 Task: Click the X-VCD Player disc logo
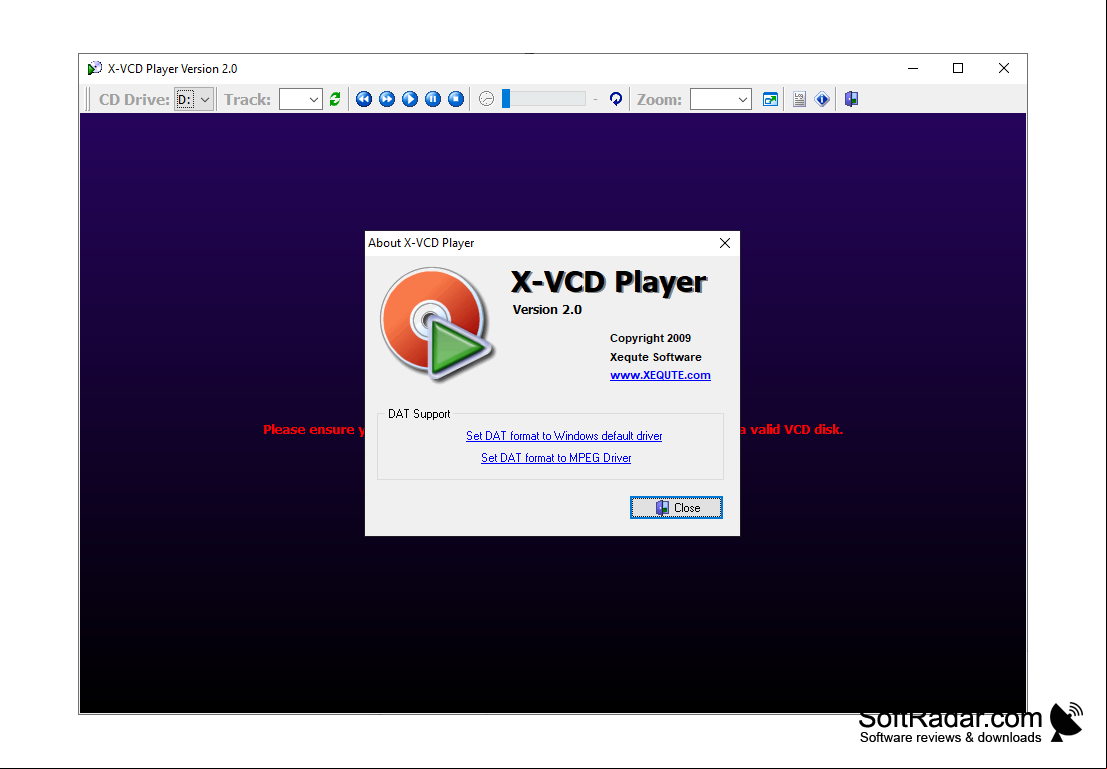pyautogui.click(x=436, y=325)
